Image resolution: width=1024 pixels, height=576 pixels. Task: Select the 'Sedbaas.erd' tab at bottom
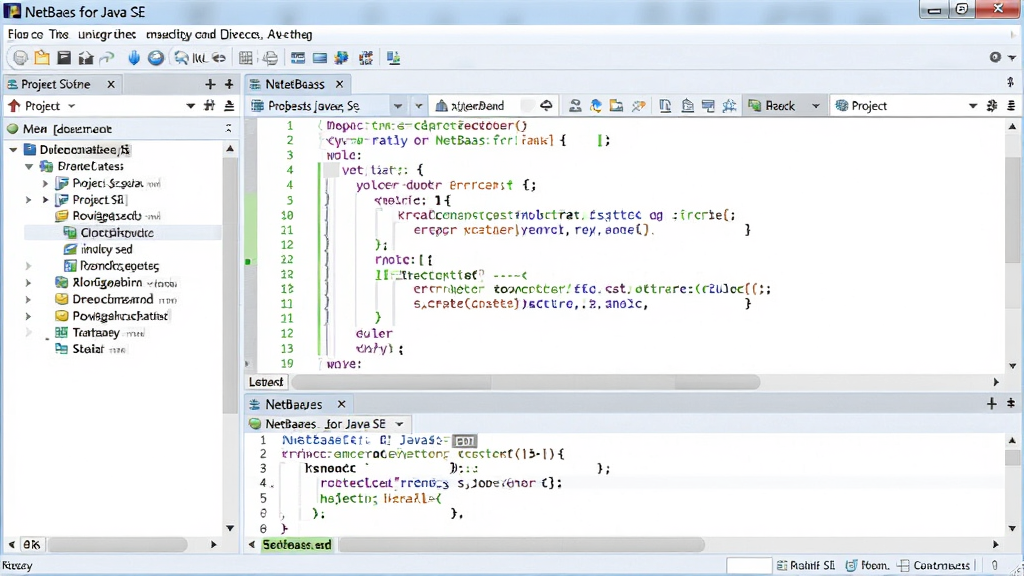297,545
